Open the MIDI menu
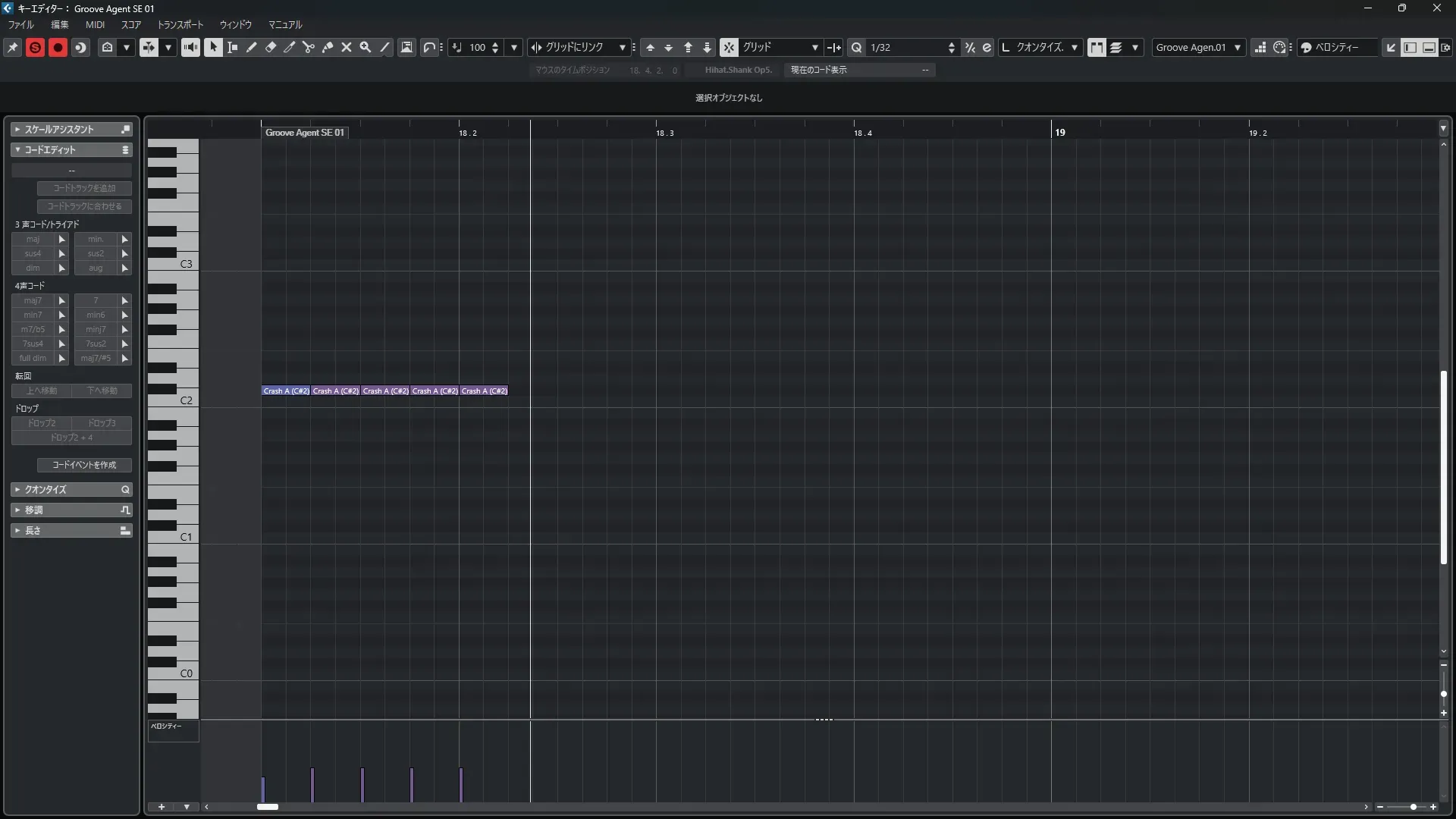 point(95,25)
